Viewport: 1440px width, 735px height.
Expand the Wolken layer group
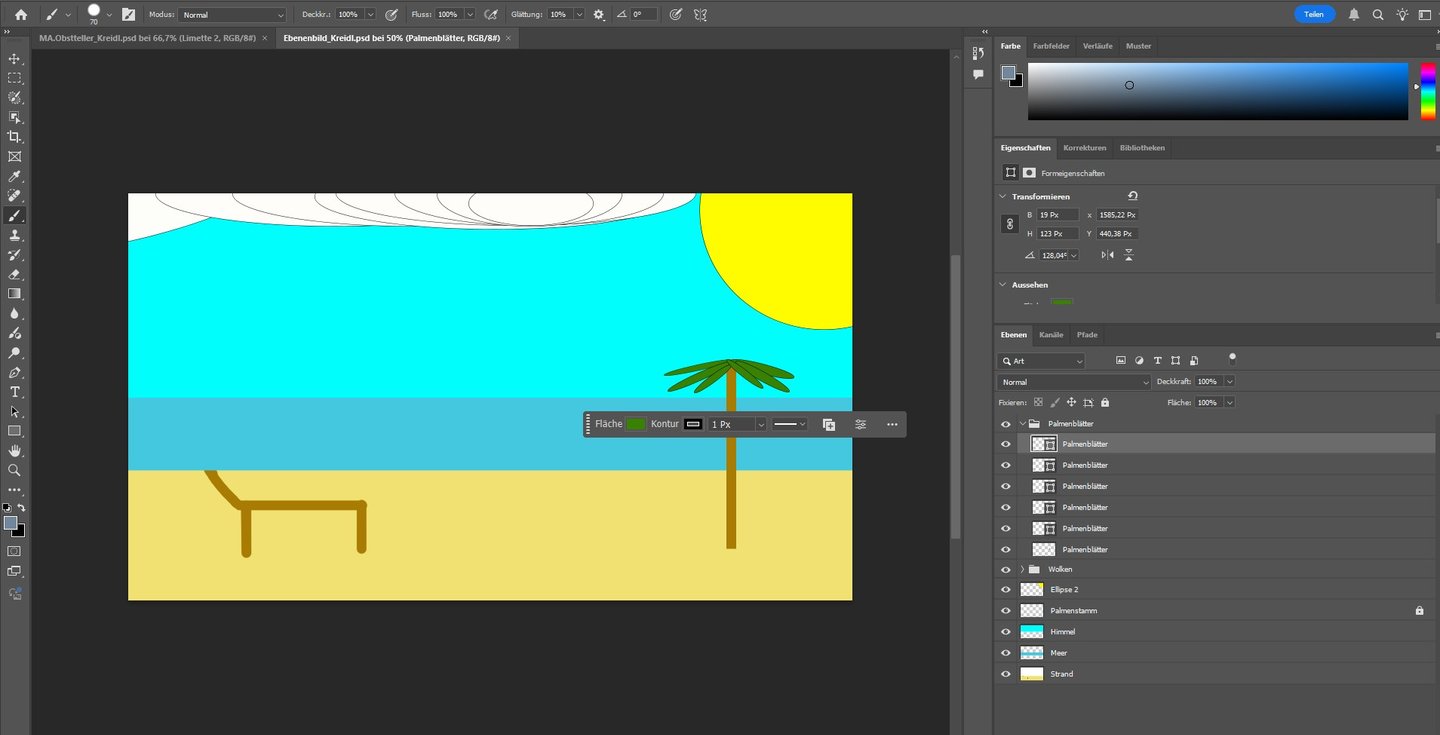point(1022,569)
